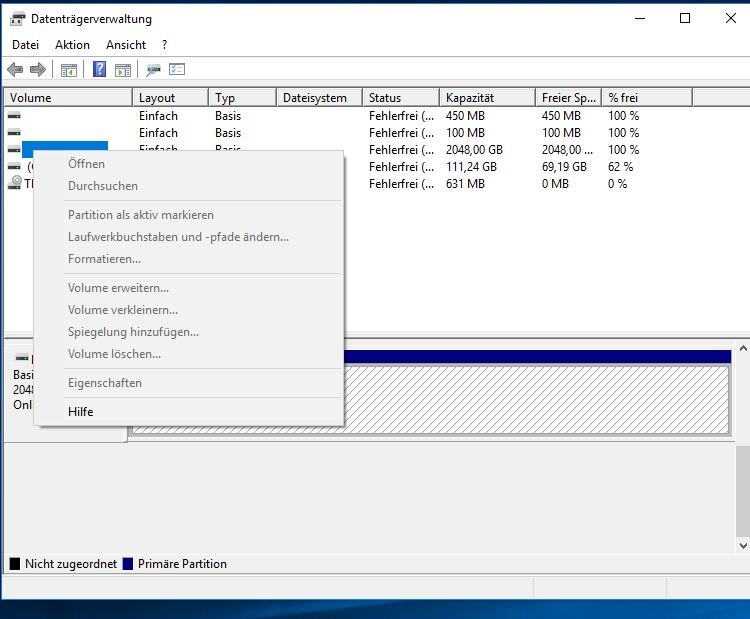750x619 pixels.
Task: Click the 2048,00 GB capacity cell
Action: pos(474,150)
